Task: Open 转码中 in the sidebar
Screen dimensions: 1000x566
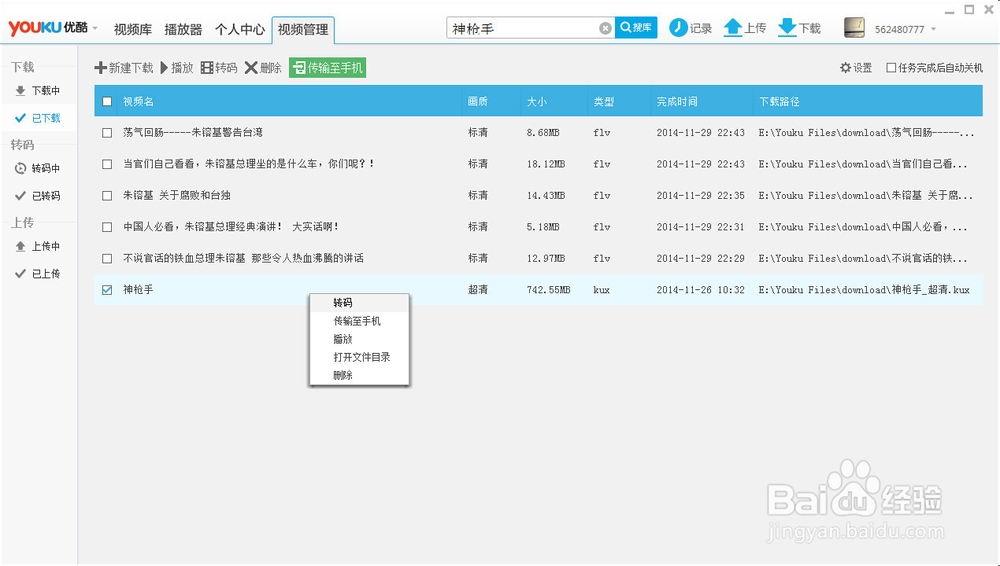Action: click(38, 168)
